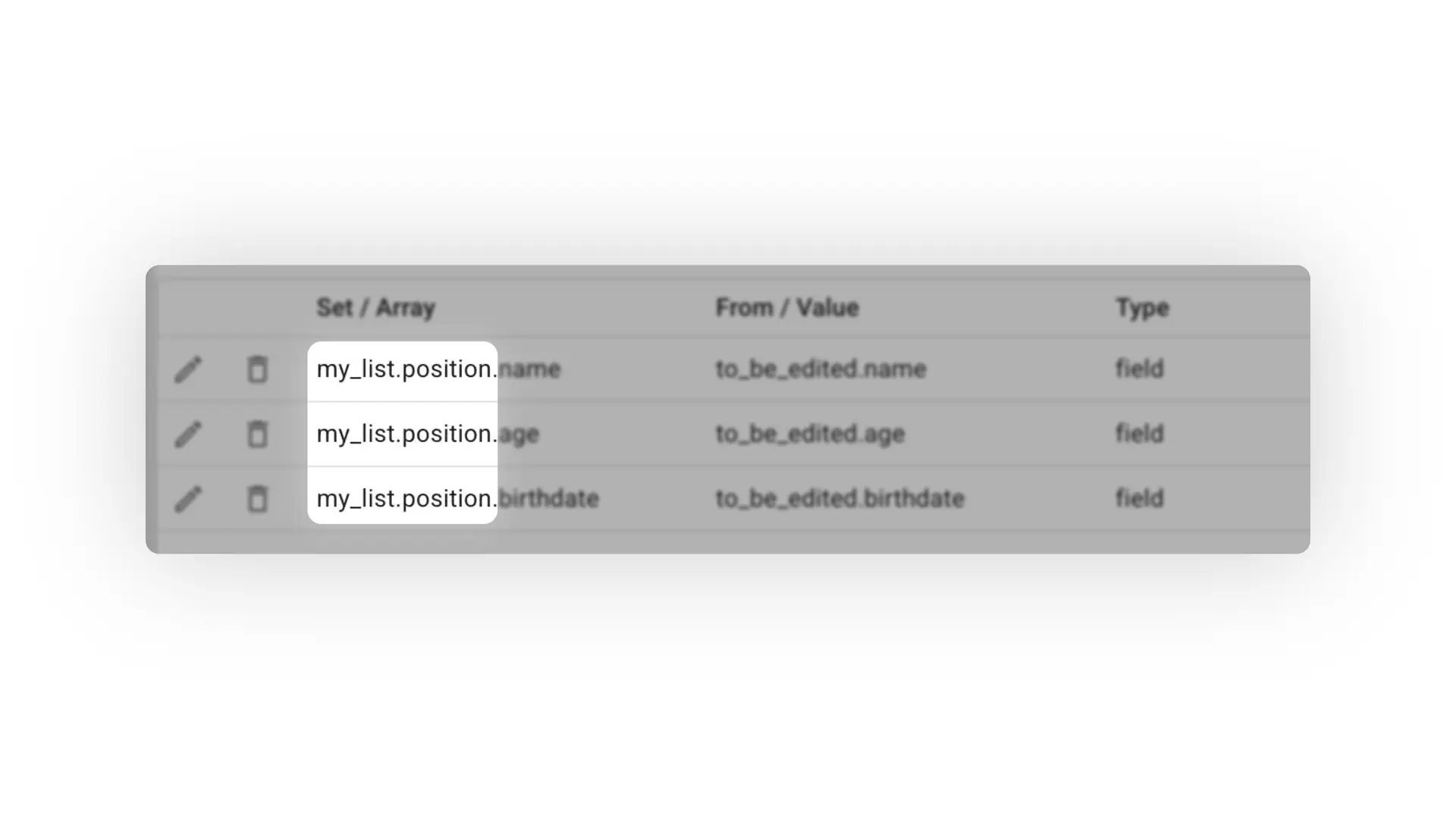
Task: Click the field type label on the name row
Action: [x=1138, y=369]
